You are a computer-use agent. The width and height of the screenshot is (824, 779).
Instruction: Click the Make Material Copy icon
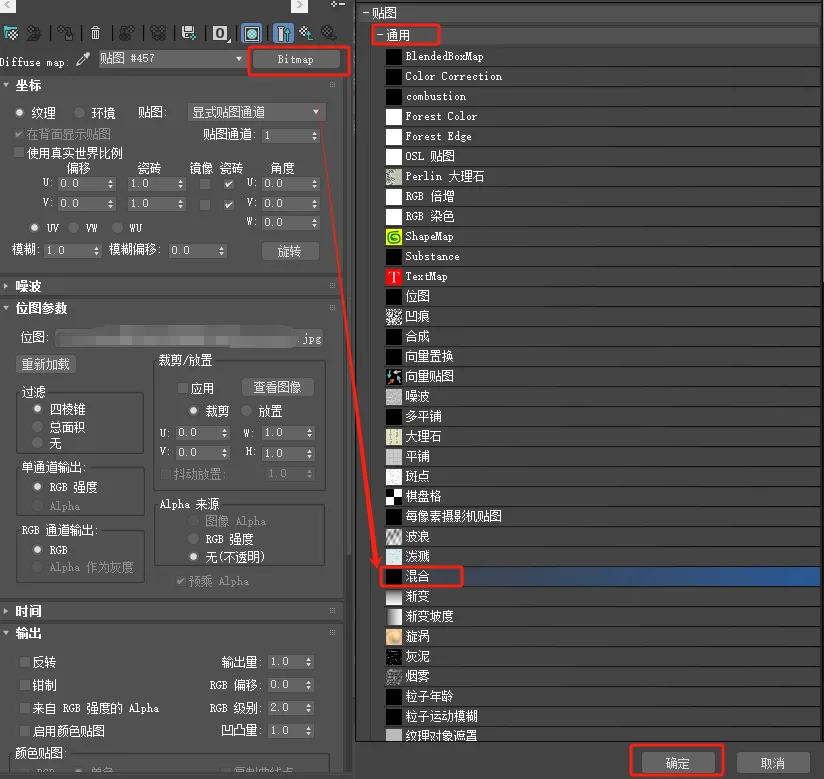coord(127,34)
